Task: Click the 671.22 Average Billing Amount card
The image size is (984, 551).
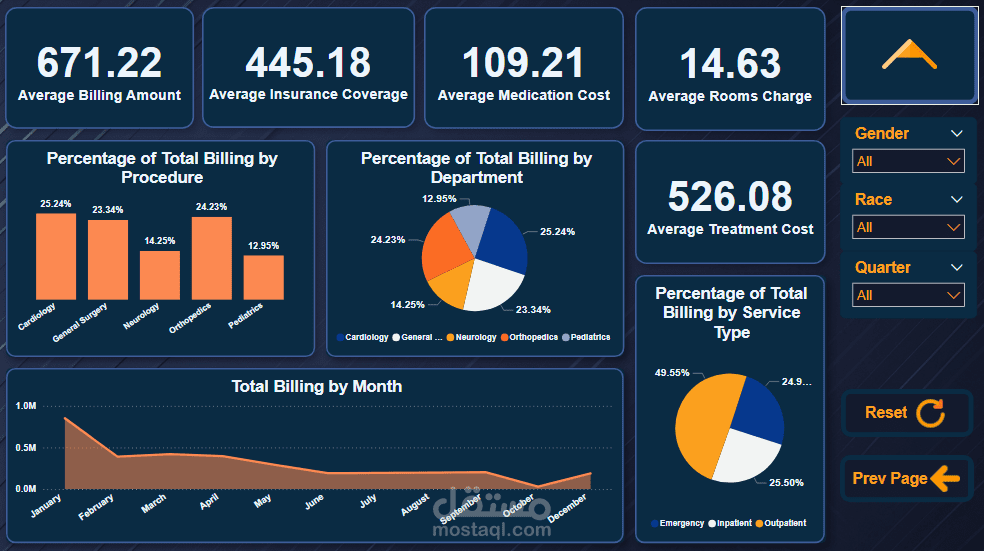Action: point(100,68)
